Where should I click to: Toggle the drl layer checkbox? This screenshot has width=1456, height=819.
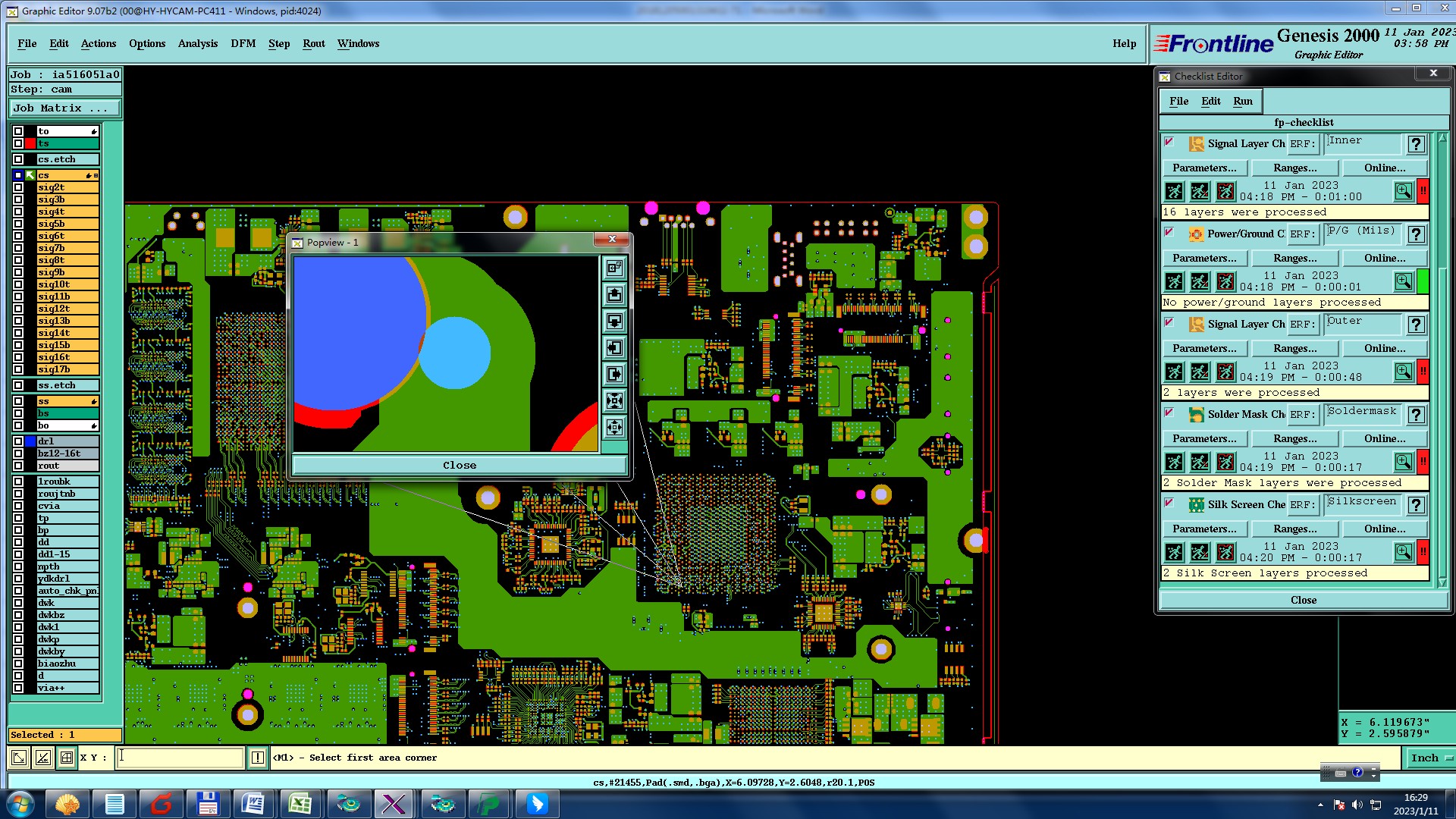(18, 441)
